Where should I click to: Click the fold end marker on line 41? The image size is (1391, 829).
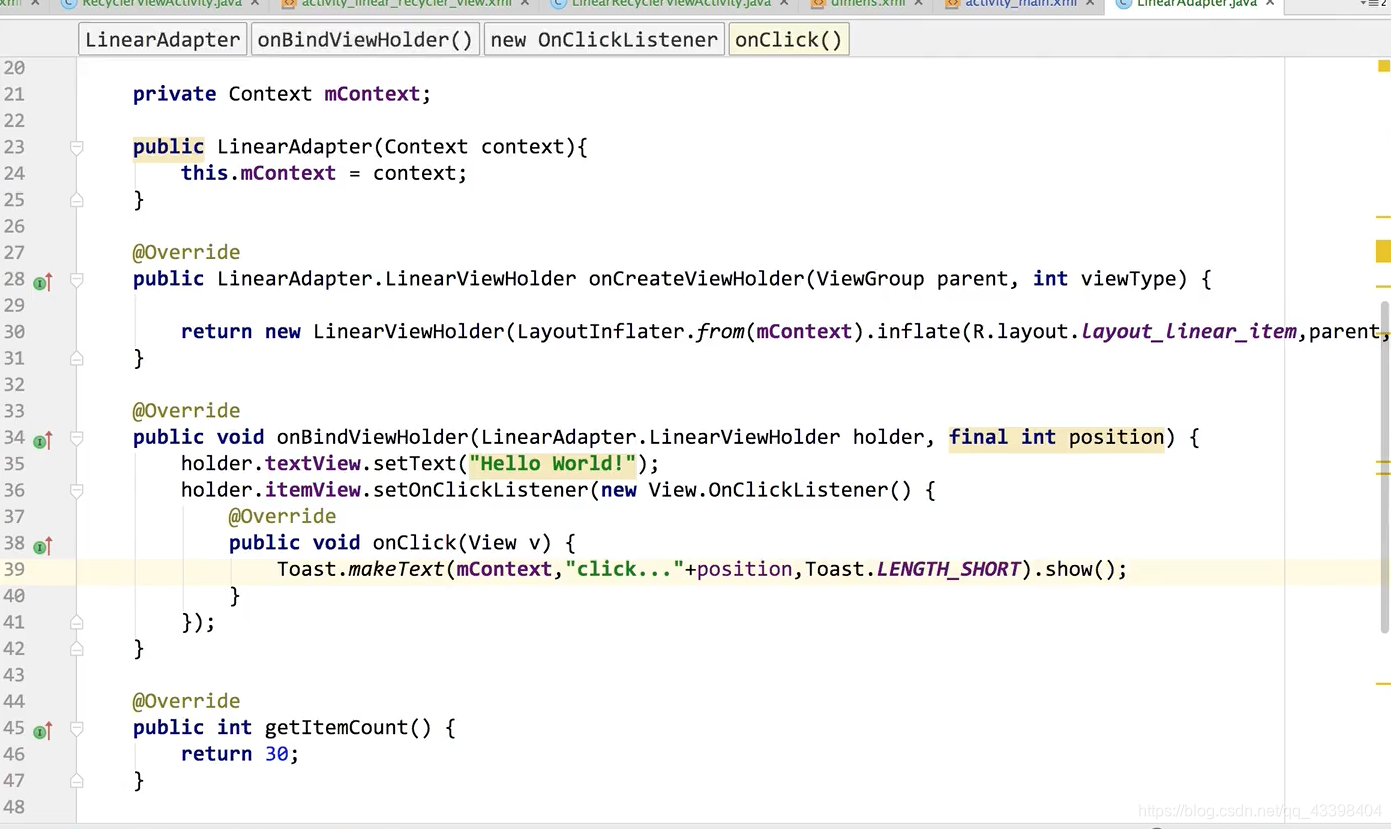76,622
